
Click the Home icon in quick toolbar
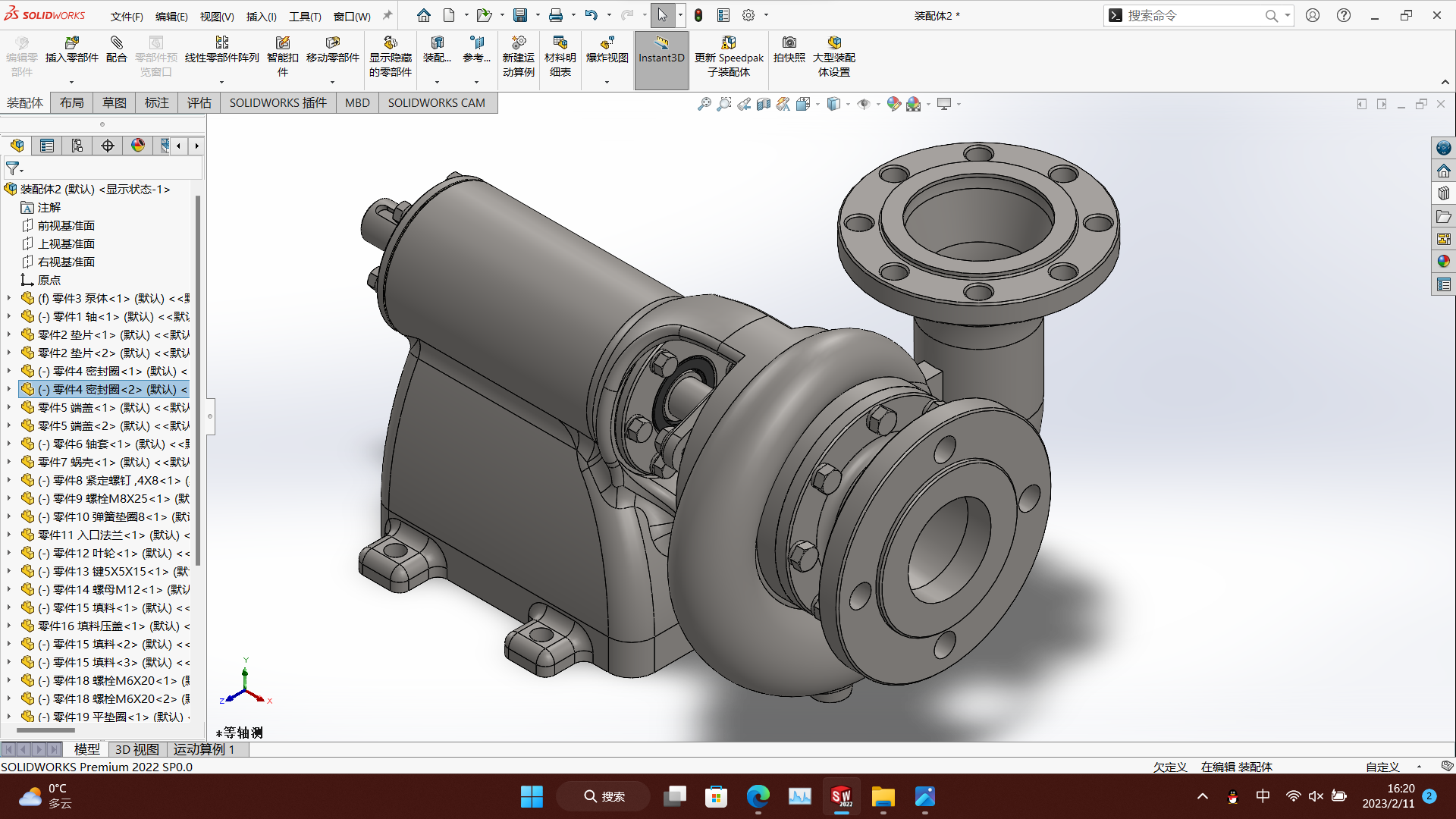[x=424, y=15]
